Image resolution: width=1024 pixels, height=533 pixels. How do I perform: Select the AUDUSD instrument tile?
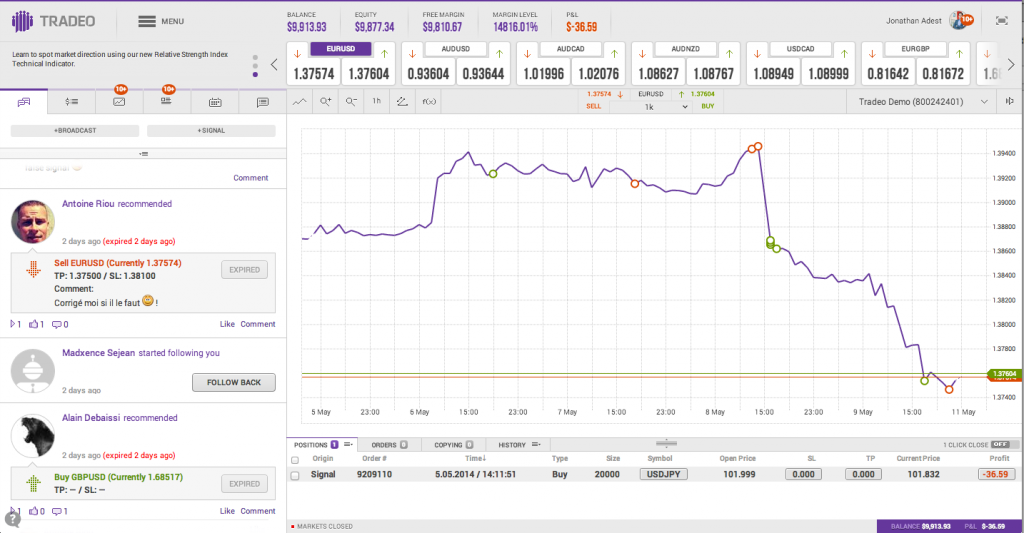click(455, 48)
